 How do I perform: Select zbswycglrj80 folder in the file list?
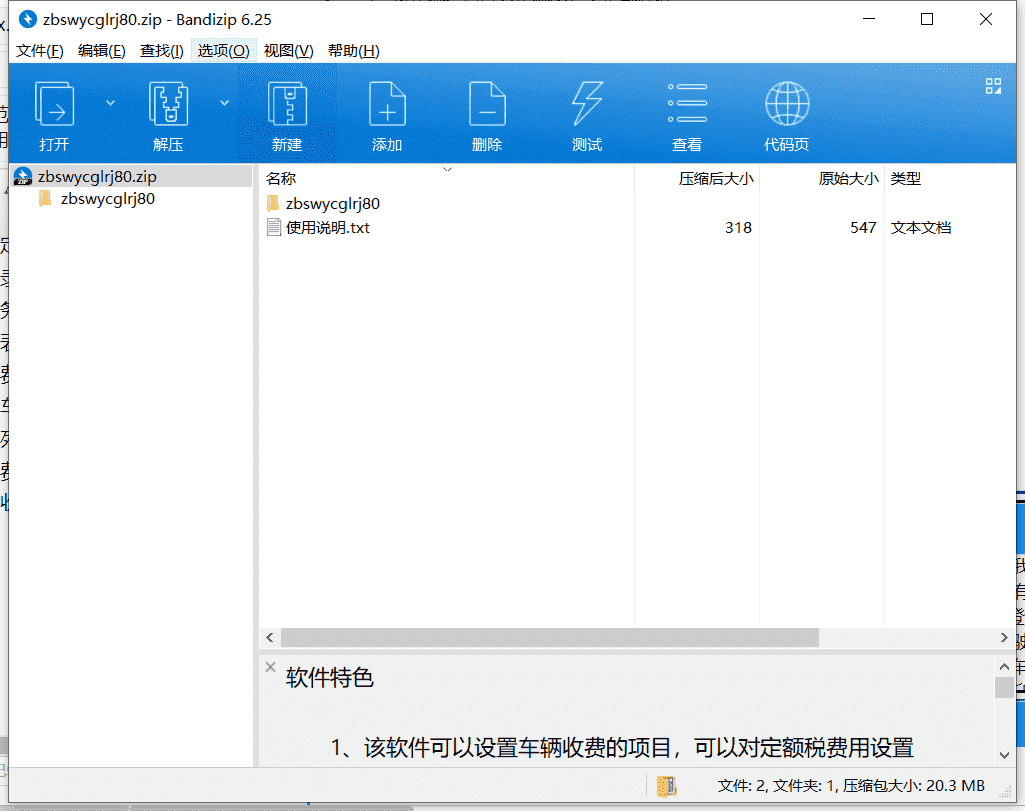[x=333, y=203]
